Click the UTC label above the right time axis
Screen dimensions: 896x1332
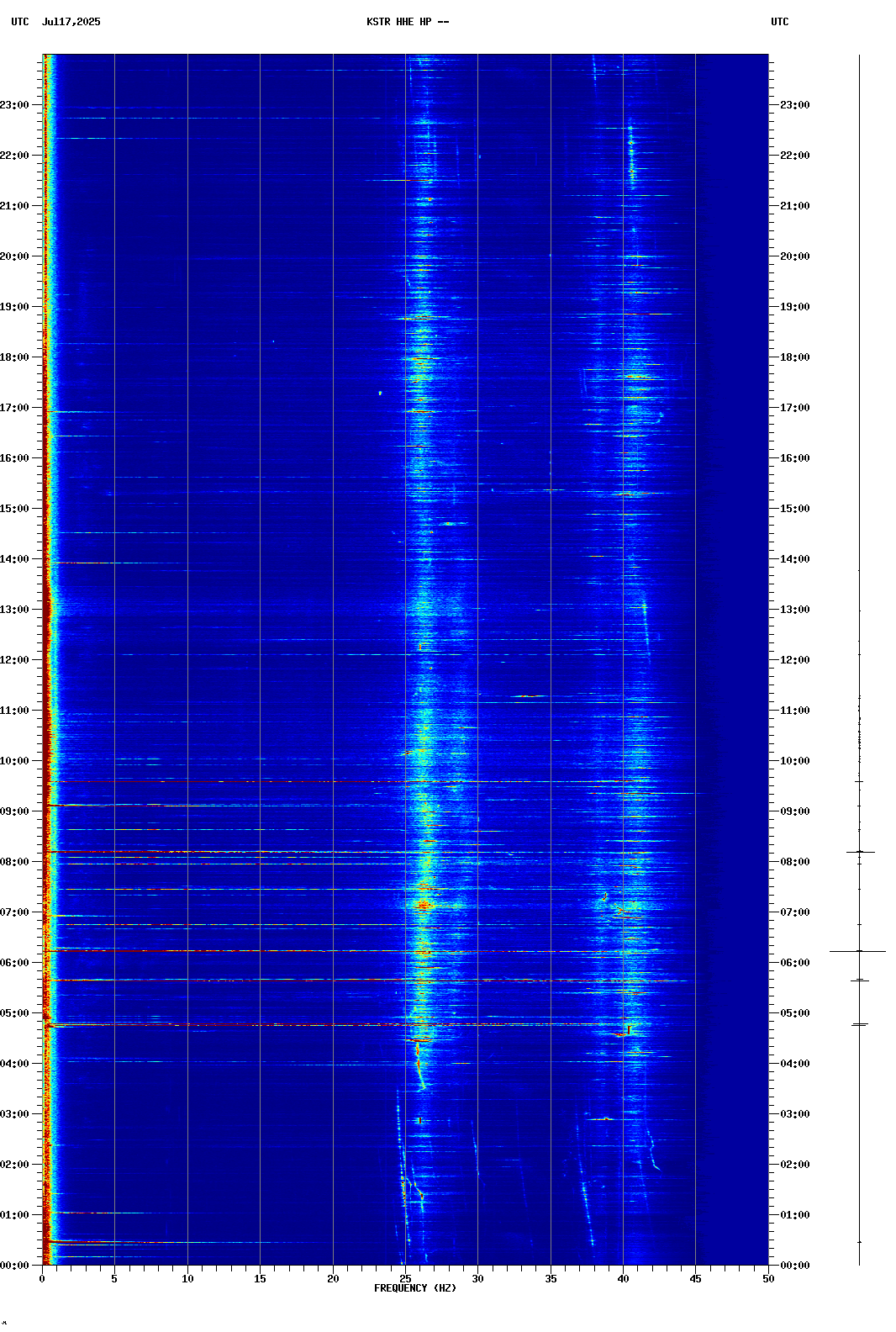pos(780,22)
